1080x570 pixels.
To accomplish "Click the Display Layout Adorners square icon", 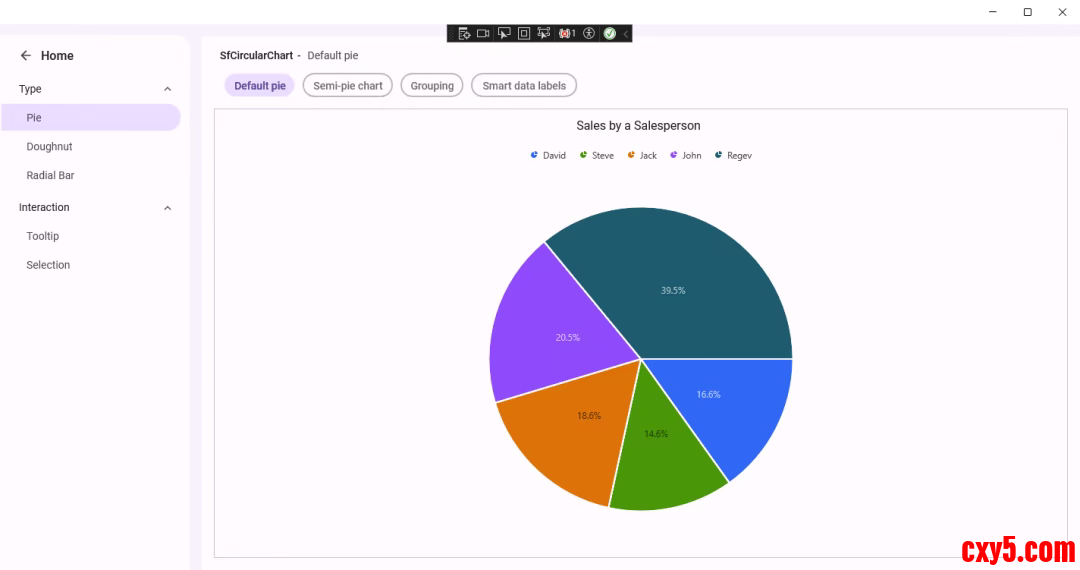I will [524, 33].
